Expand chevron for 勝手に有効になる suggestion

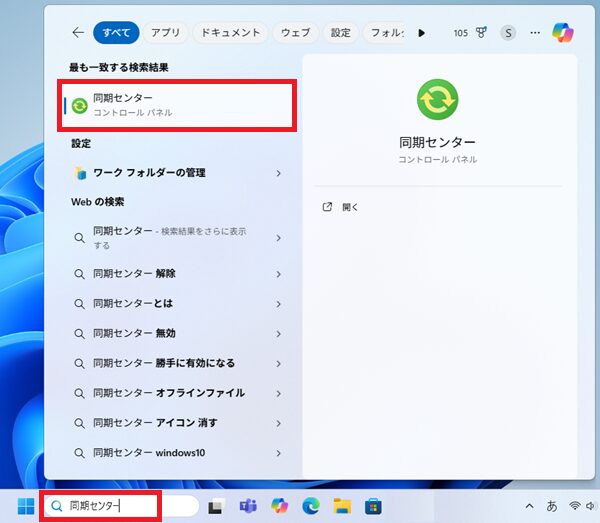[279, 363]
